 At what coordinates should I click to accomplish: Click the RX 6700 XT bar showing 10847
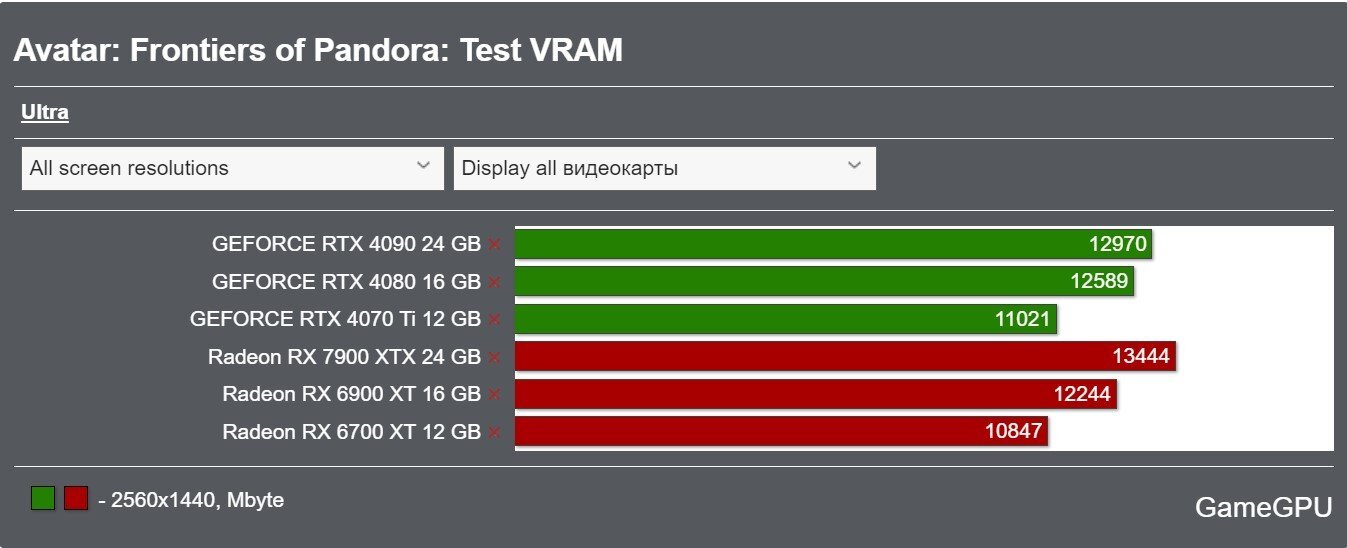[781, 431]
